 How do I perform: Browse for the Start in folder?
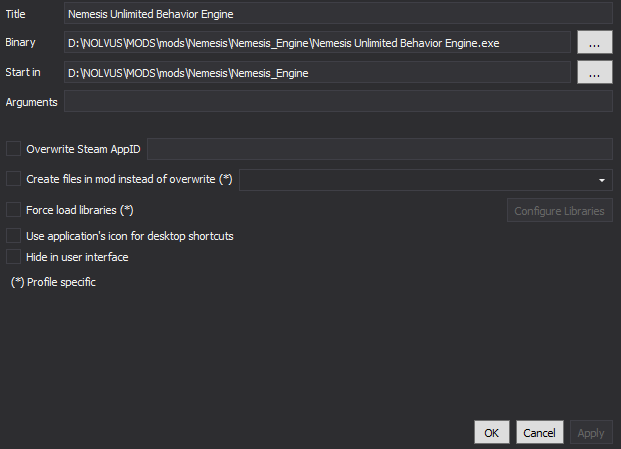(x=594, y=72)
